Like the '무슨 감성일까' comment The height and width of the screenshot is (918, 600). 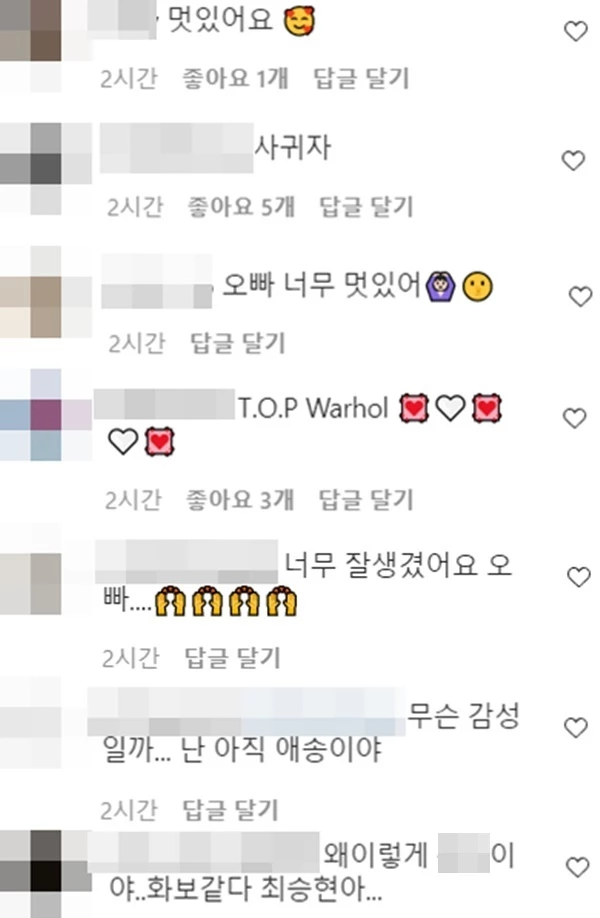point(575,727)
